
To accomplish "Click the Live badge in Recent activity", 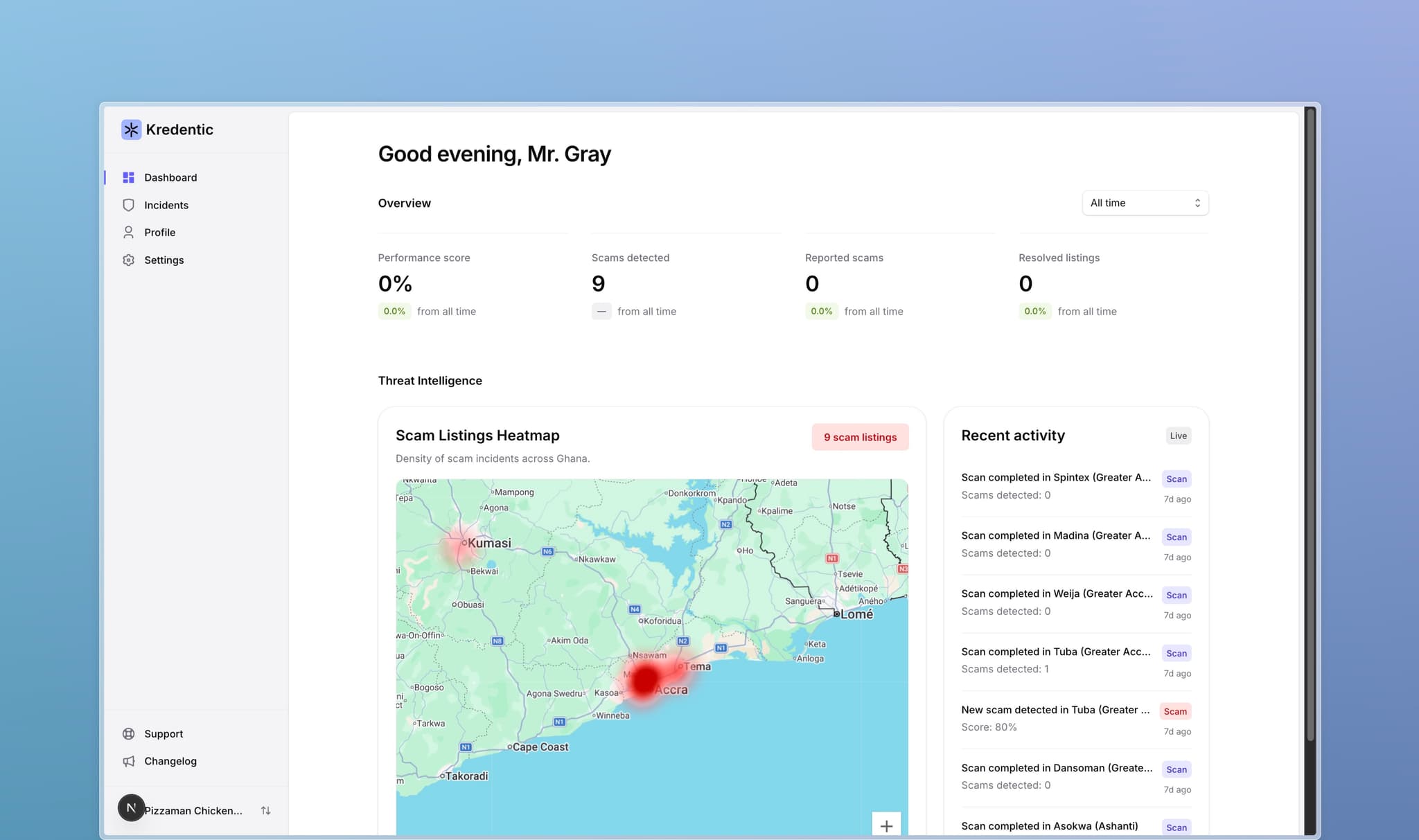I will coord(1178,436).
